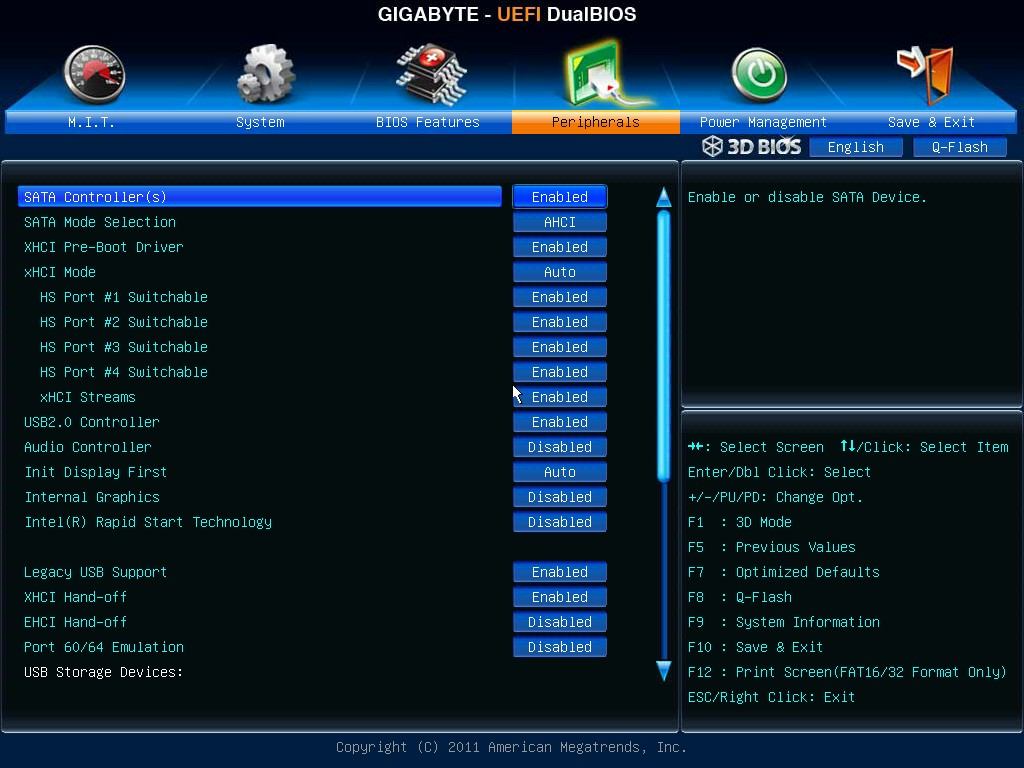The height and width of the screenshot is (768, 1024).
Task: Enable the Audio Controller value
Action: point(560,447)
